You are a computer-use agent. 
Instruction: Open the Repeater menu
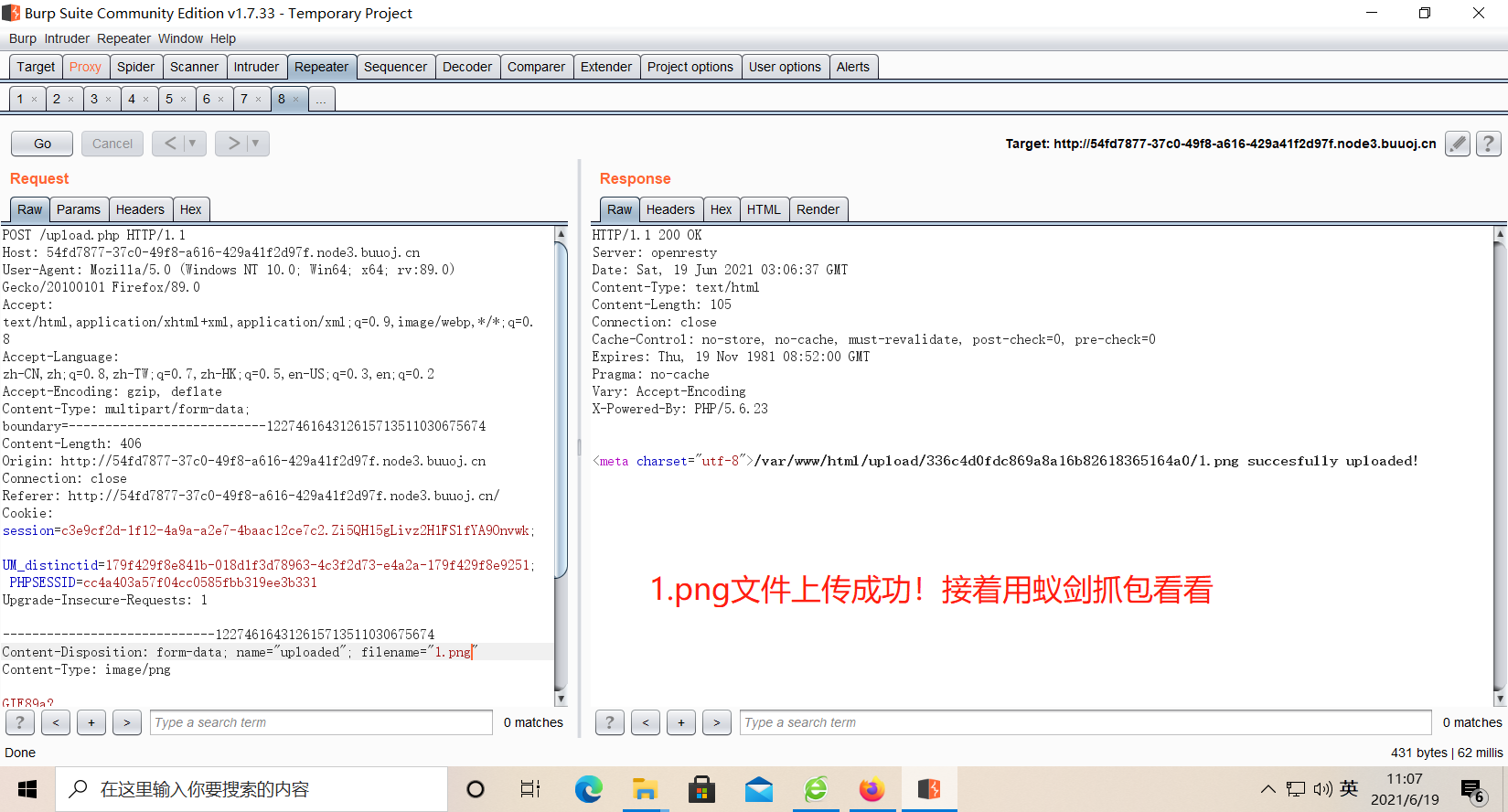point(123,38)
